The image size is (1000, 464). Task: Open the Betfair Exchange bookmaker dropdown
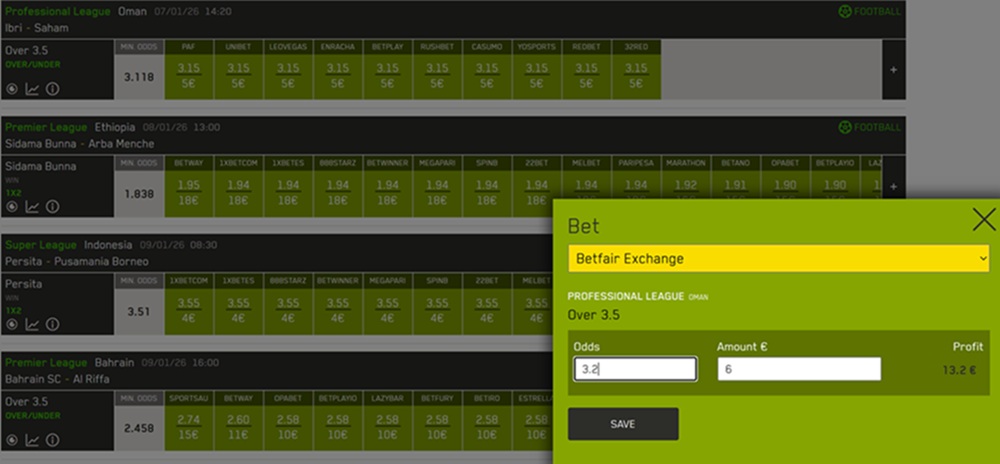tap(779, 259)
